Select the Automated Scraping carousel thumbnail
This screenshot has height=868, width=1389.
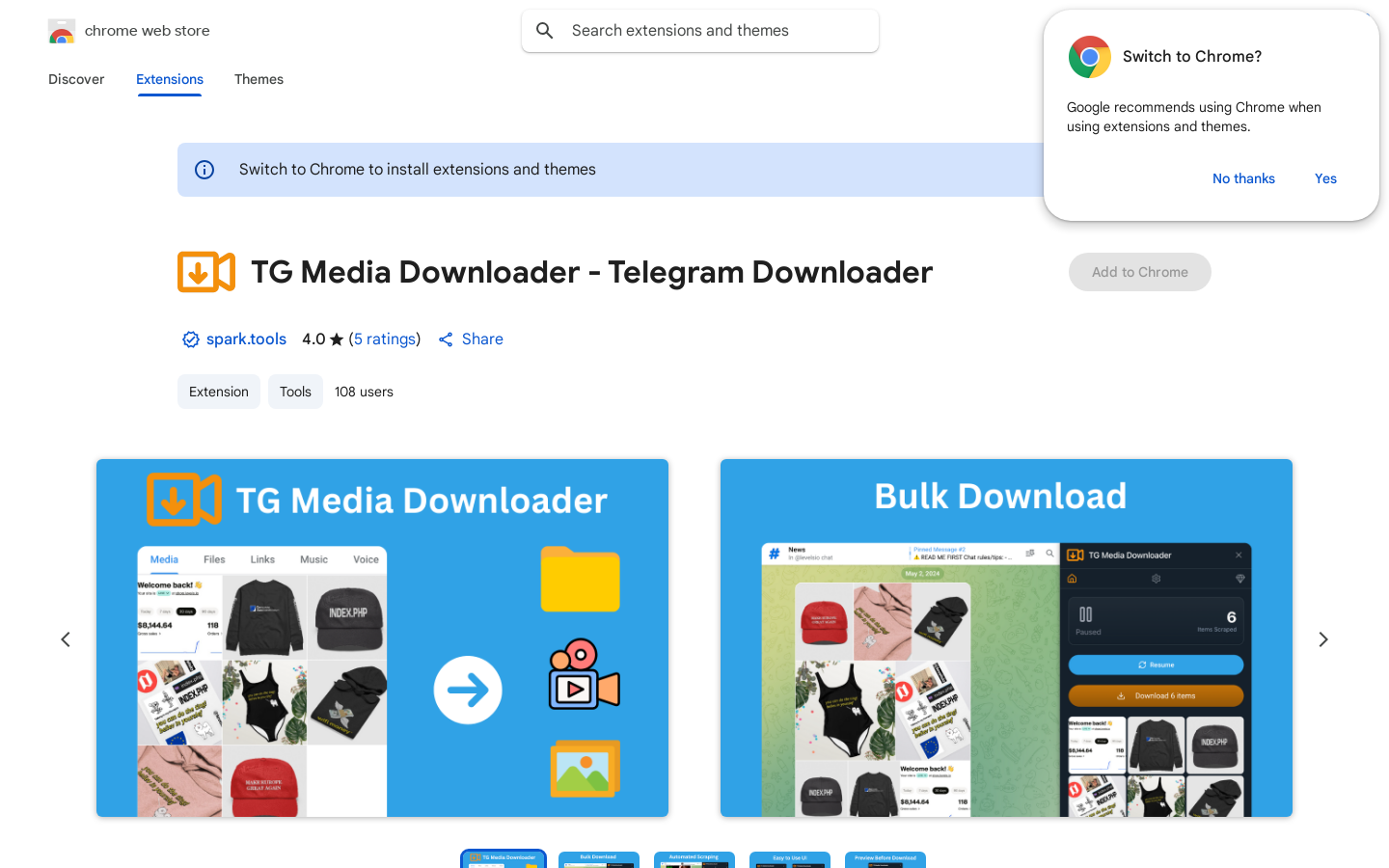(x=694, y=859)
